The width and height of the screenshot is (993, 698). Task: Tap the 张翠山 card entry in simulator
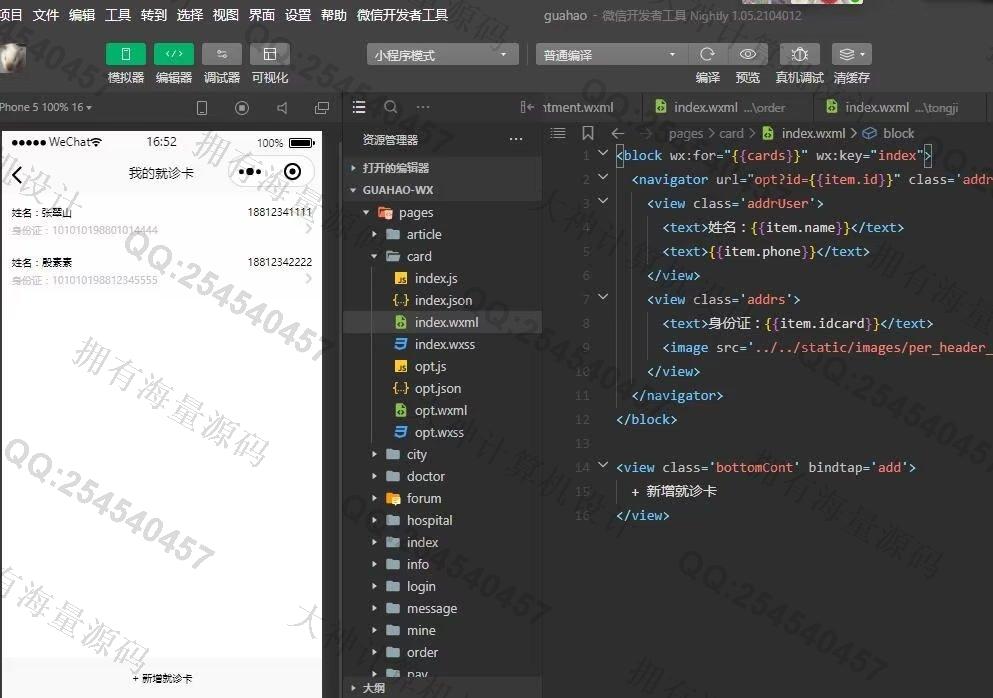[161, 220]
